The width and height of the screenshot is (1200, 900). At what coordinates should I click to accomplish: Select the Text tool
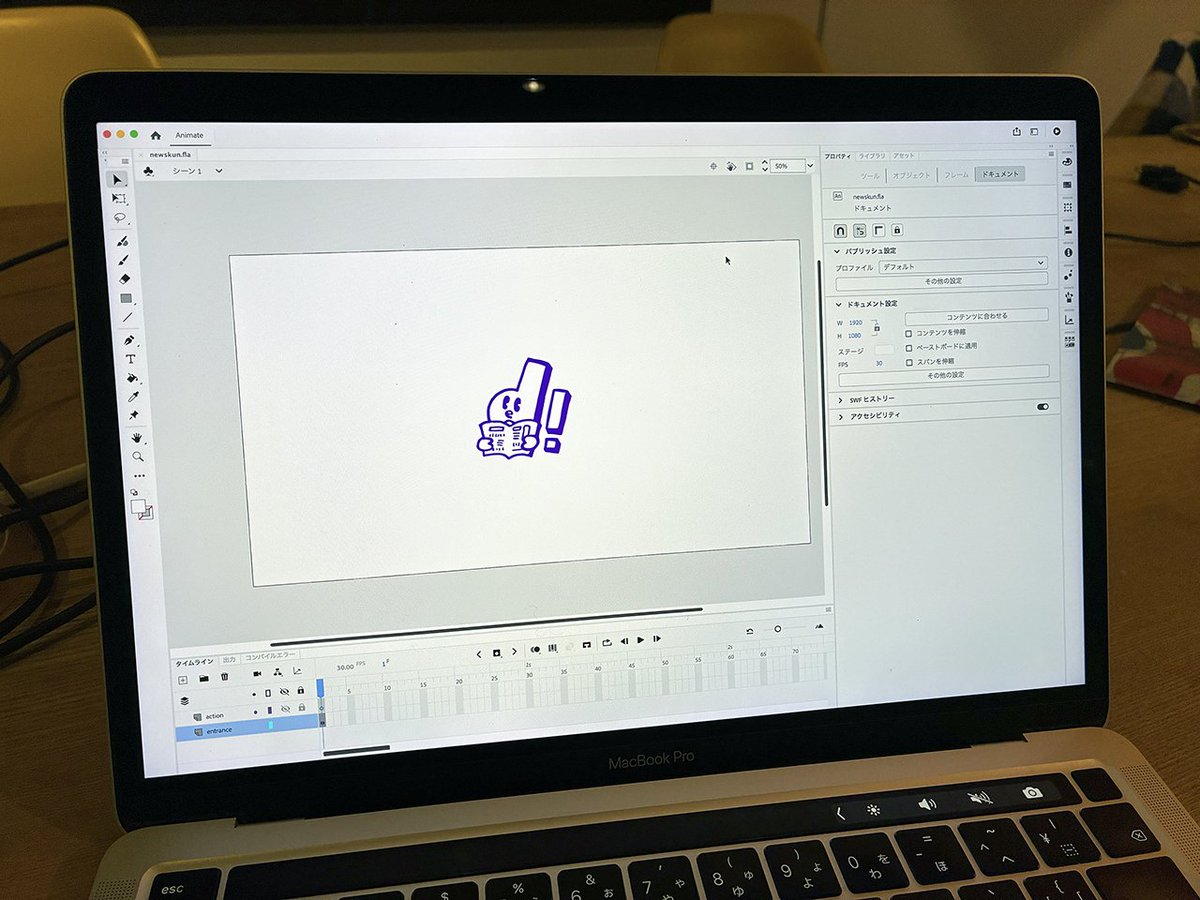click(x=130, y=359)
